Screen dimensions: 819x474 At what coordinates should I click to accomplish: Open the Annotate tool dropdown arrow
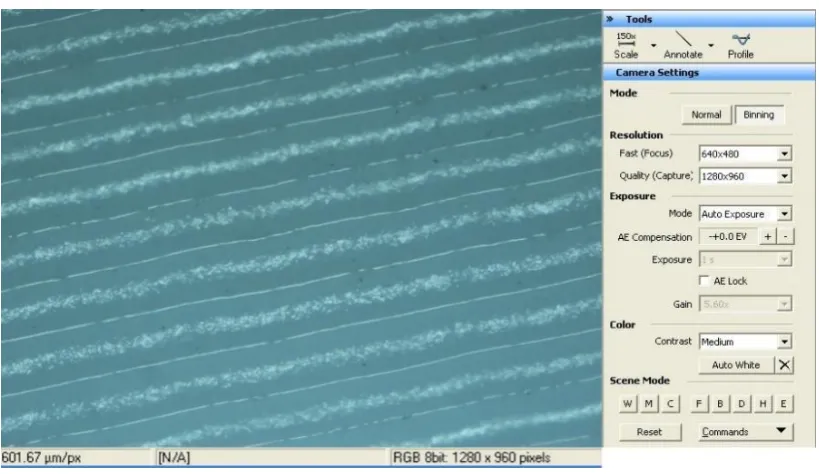[x=710, y=45]
